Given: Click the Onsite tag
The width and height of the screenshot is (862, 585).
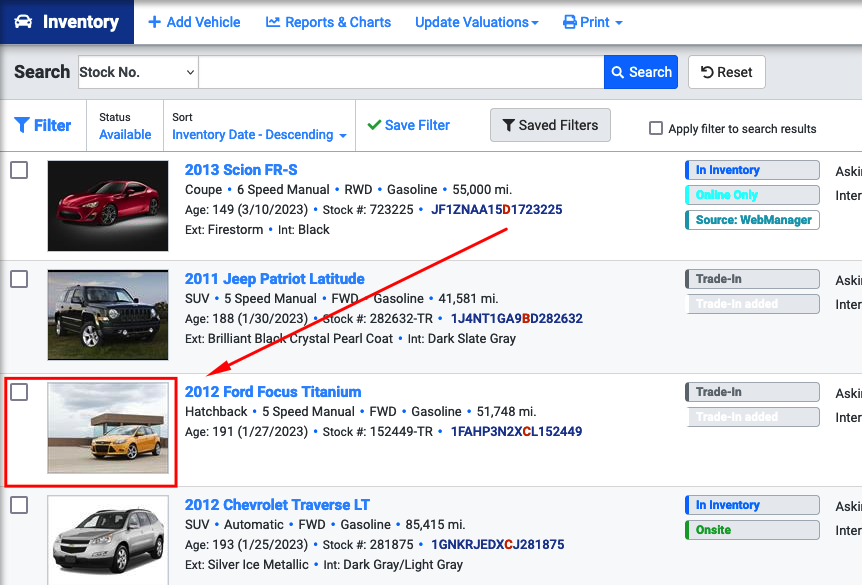Looking at the screenshot, I should click(752, 530).
